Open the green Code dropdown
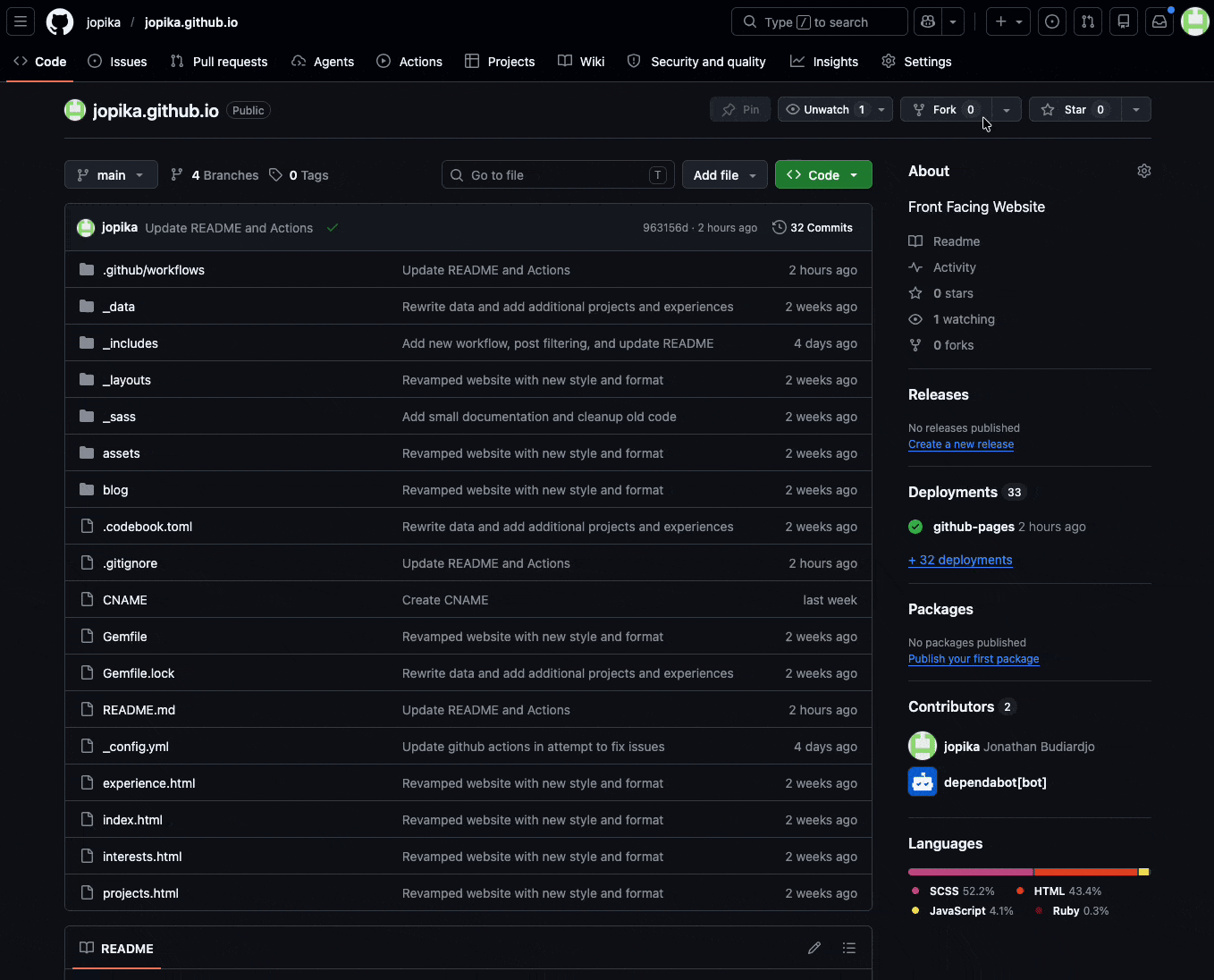 pyautogui.click(x=823, y=175)
